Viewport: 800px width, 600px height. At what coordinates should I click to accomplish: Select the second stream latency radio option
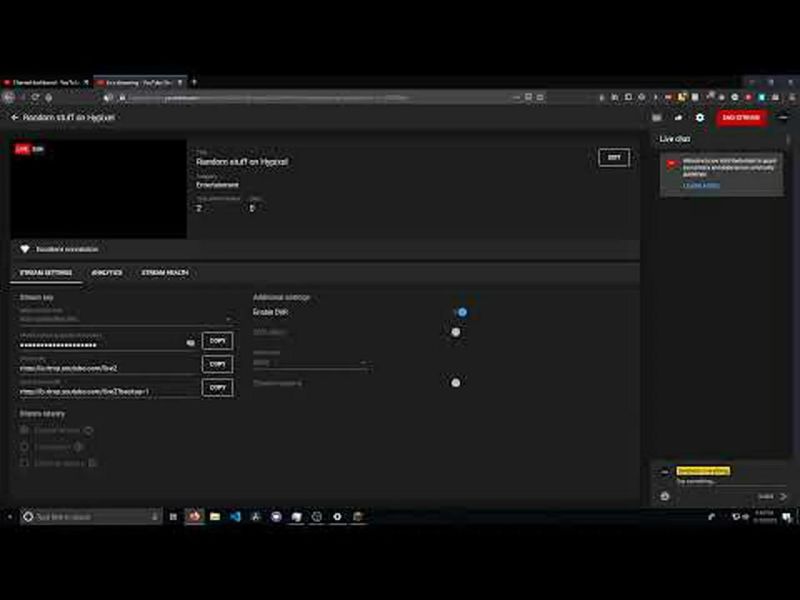[24, 447]
